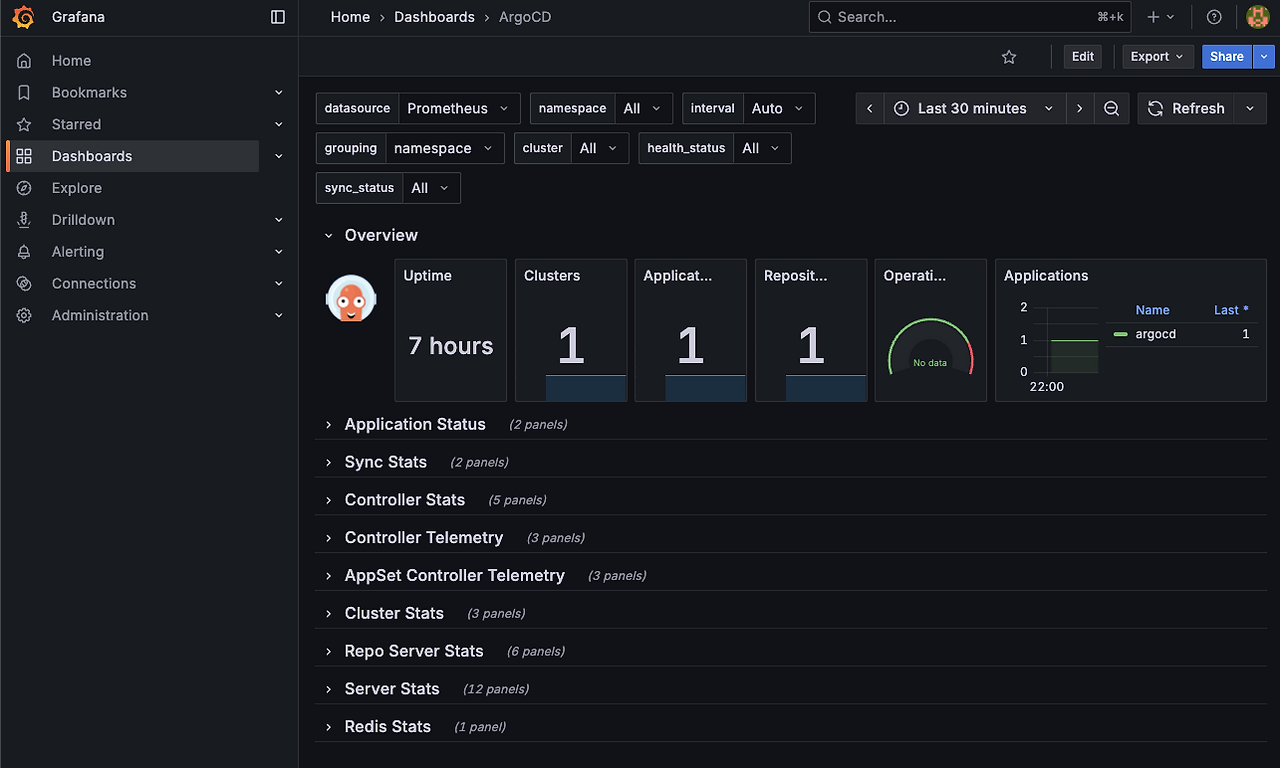Expand the Starred sidebar chevron
This screenshot has width=1280, height=768.
279,125
